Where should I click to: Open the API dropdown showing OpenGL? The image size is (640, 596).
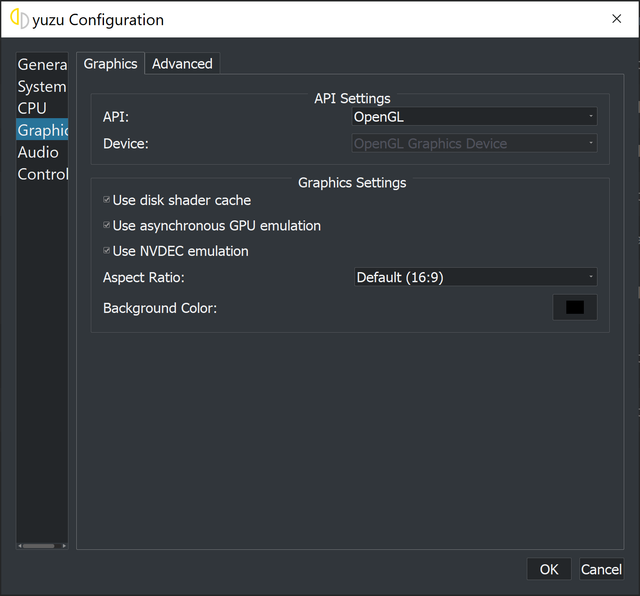click(x=474, y=117)
